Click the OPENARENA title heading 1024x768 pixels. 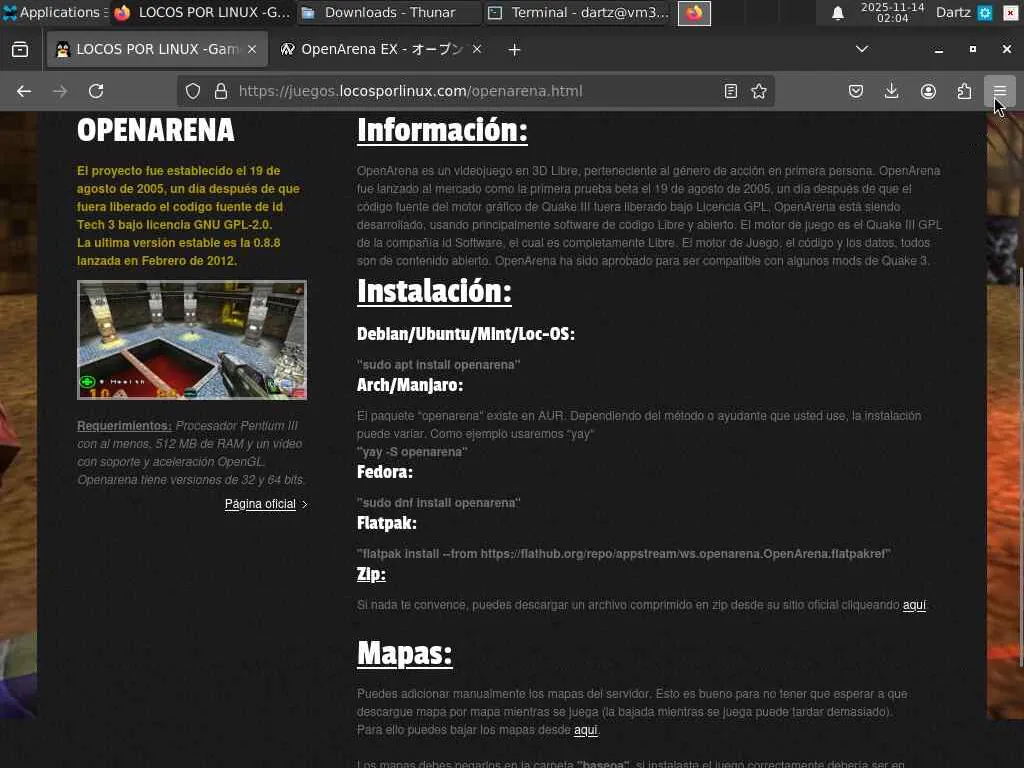coord(155,130)
